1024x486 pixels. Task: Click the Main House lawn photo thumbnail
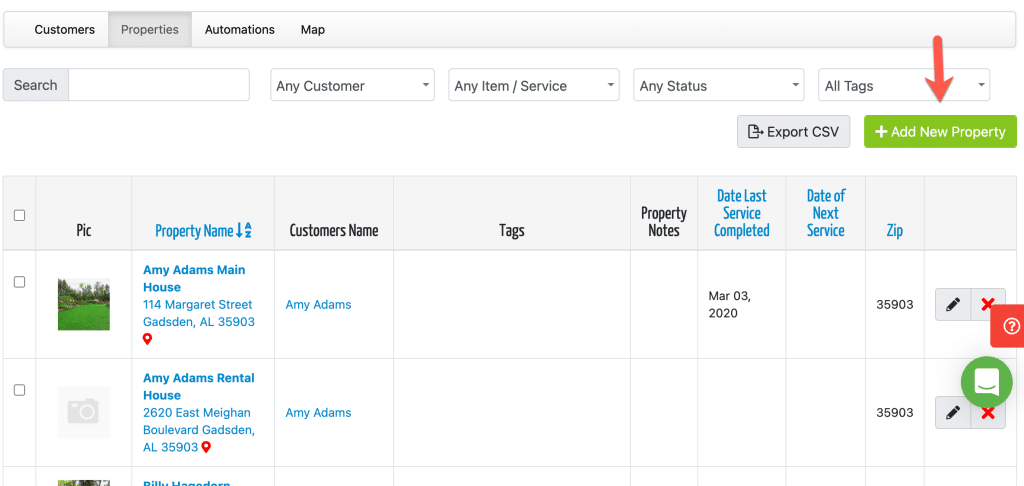(x=84, y=304)
